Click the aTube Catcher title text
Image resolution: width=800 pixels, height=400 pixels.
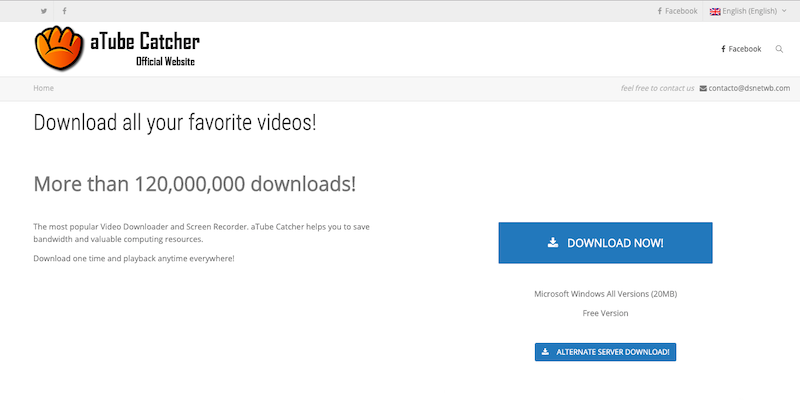pyautogui.click(x=145, y=42)
